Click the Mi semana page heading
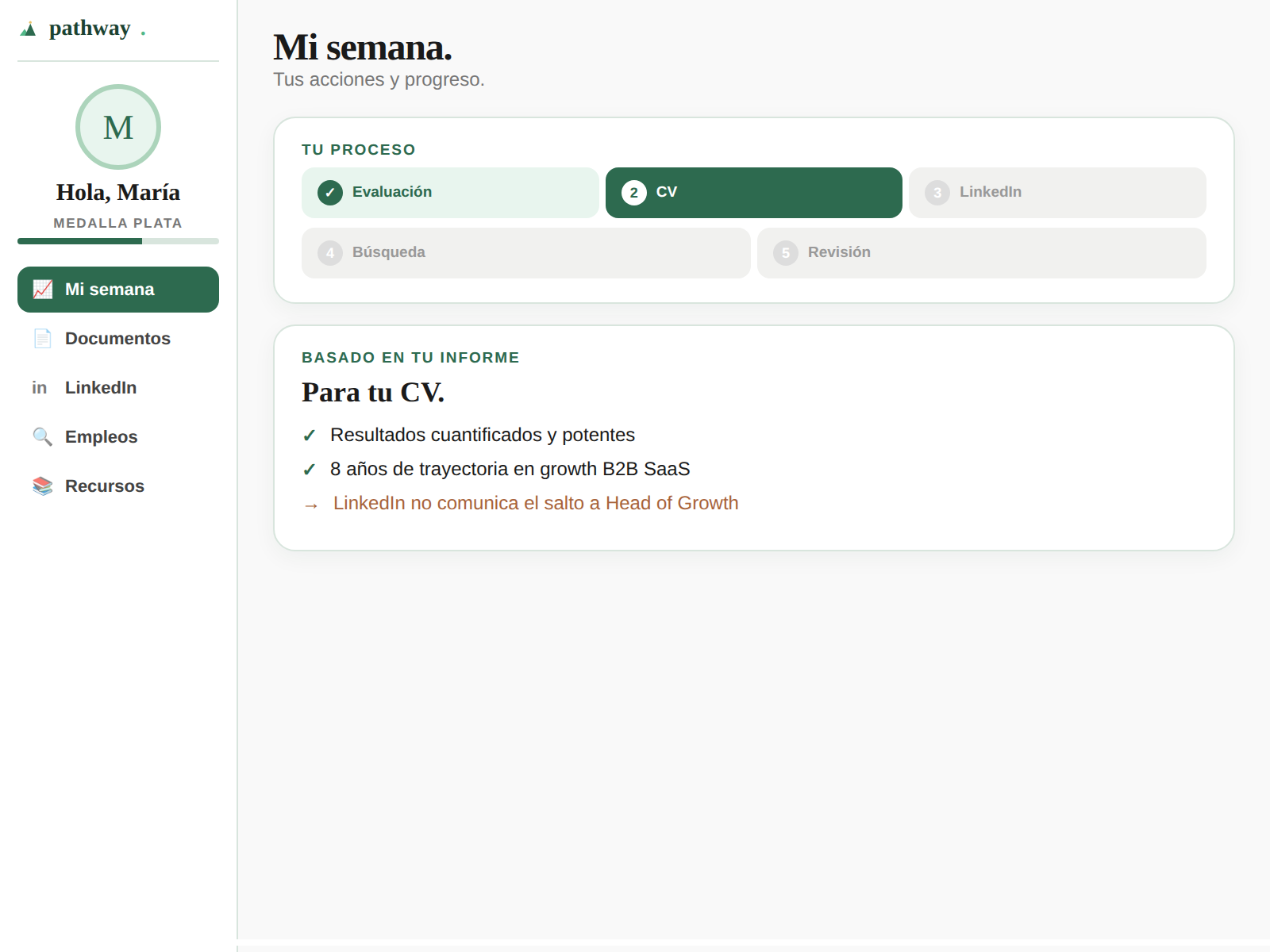The image size is (1270, 952). (x=363, y=48)
